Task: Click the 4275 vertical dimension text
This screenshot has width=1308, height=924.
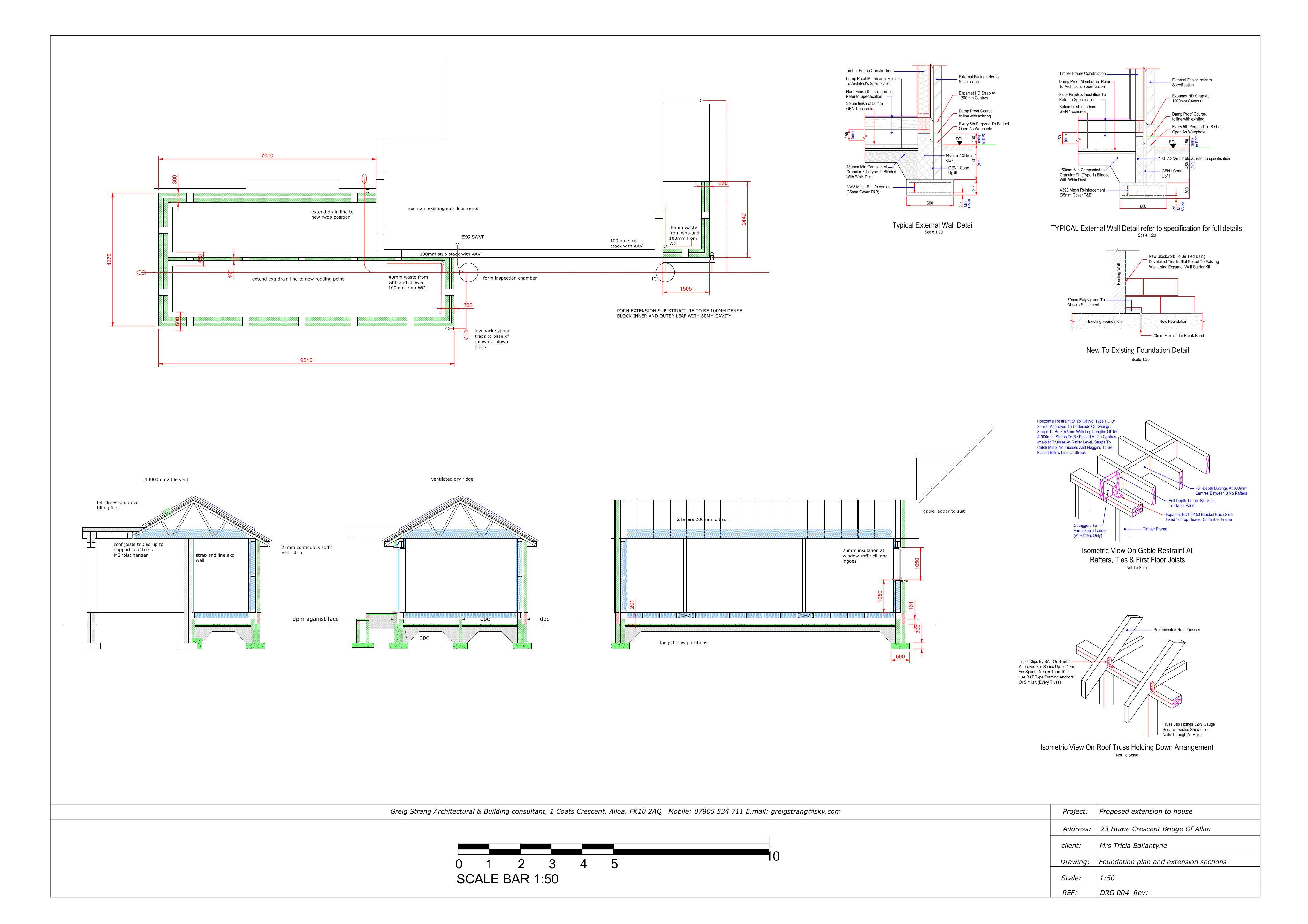Action: pyautogui.click(x=110, y=259)
